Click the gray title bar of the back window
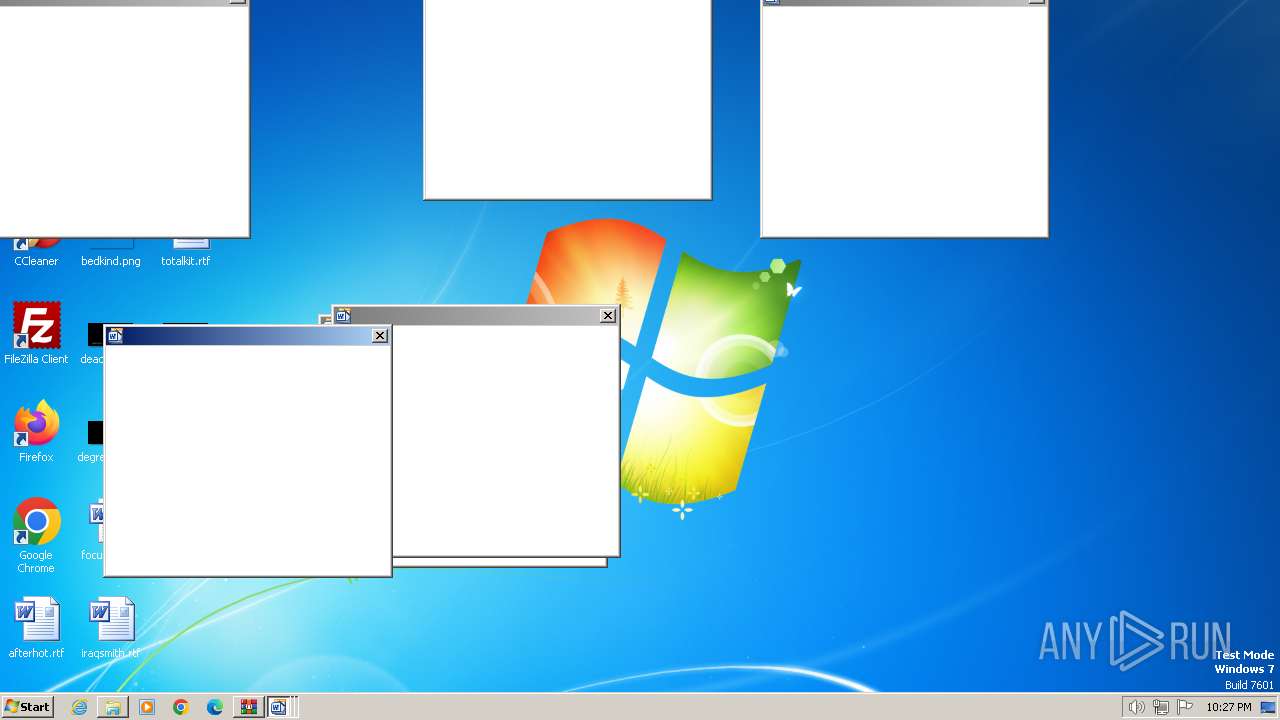1280x720 pixels. (475, 316)
